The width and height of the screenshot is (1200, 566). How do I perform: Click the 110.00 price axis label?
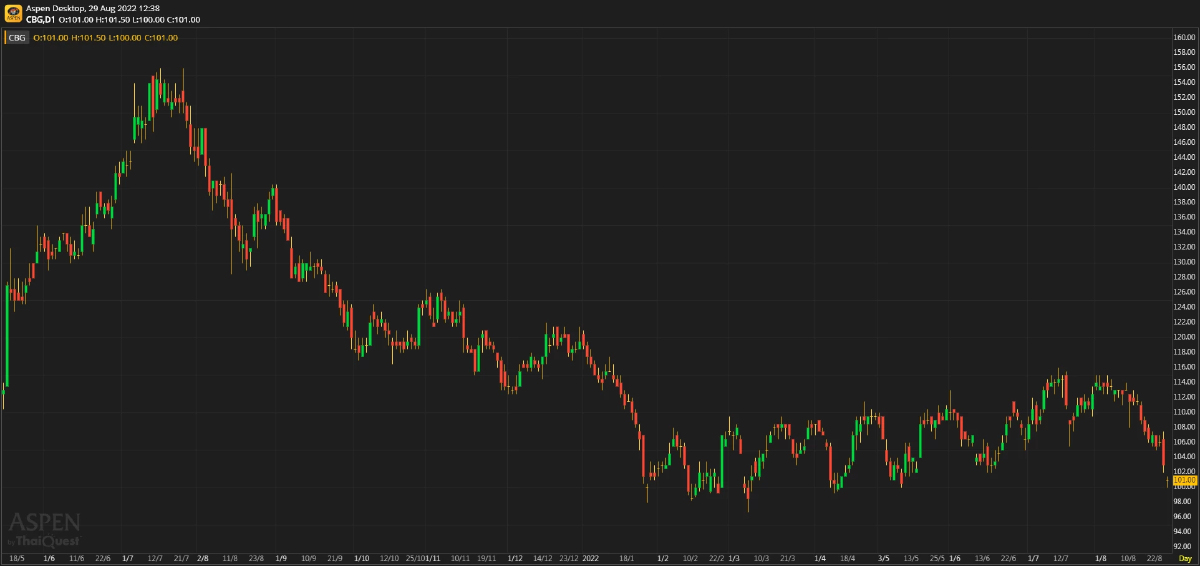coord(1184,412)
